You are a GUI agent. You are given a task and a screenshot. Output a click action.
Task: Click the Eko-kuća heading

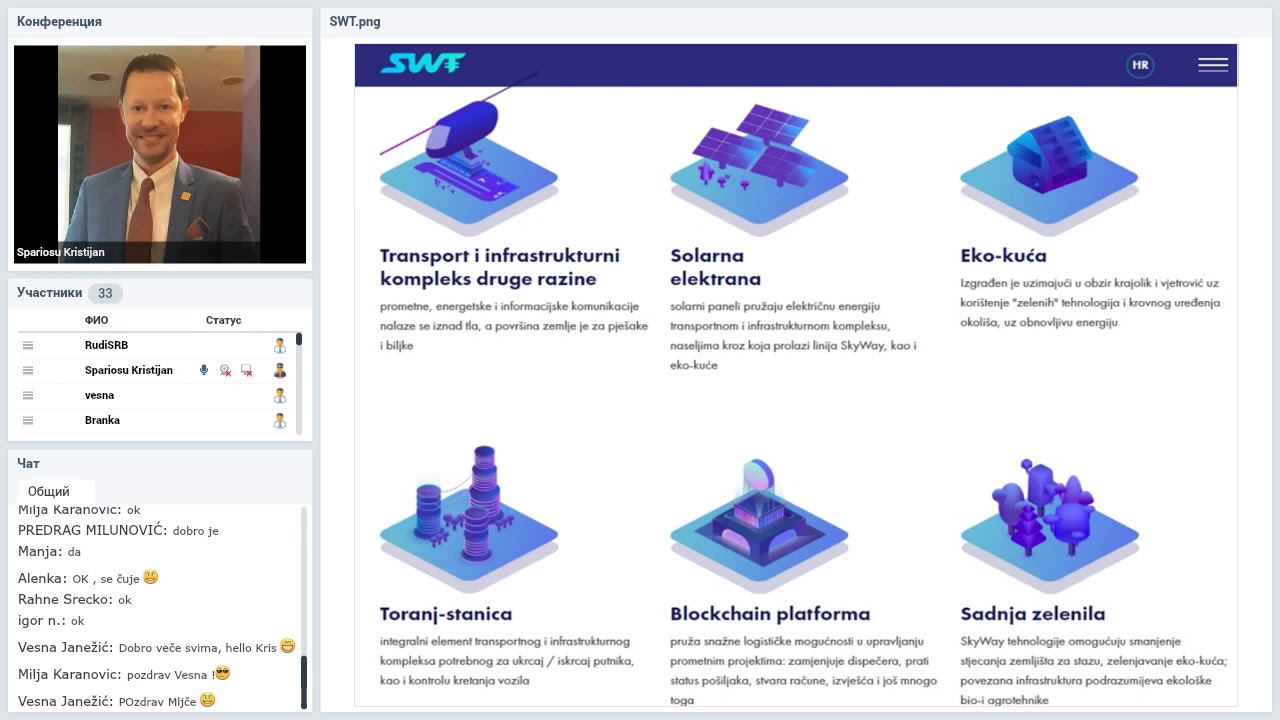pos(1003,256)
